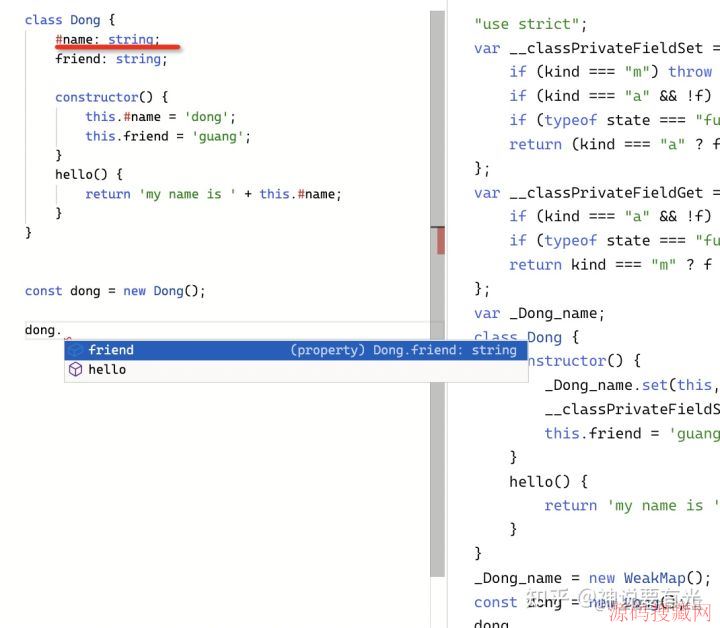Viewport: 720px width, 628px height.
Task: Click the "use strict"; line in output pane
Action: click(530, 24)
